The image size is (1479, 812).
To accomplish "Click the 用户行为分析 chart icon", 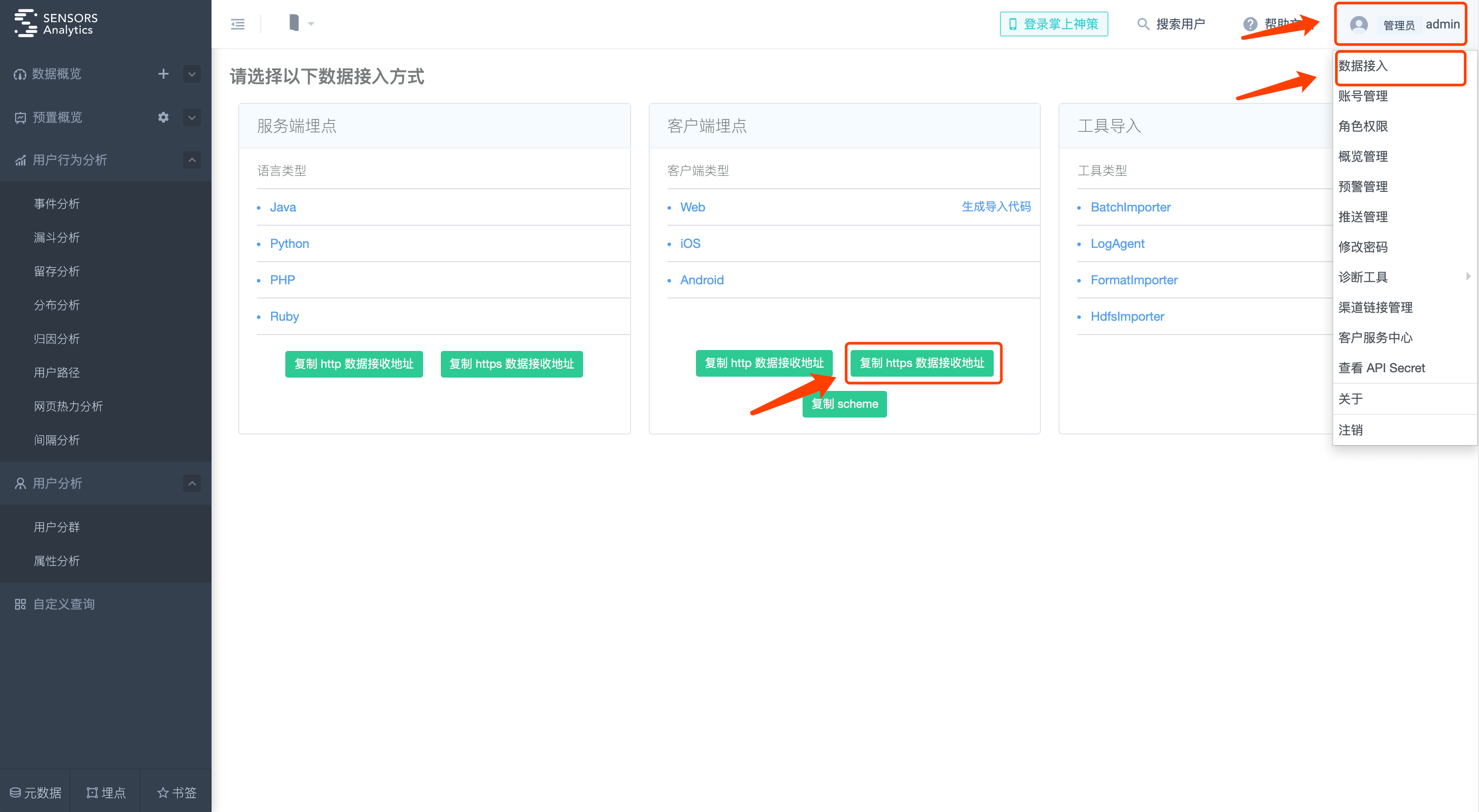I will [21, 160].
